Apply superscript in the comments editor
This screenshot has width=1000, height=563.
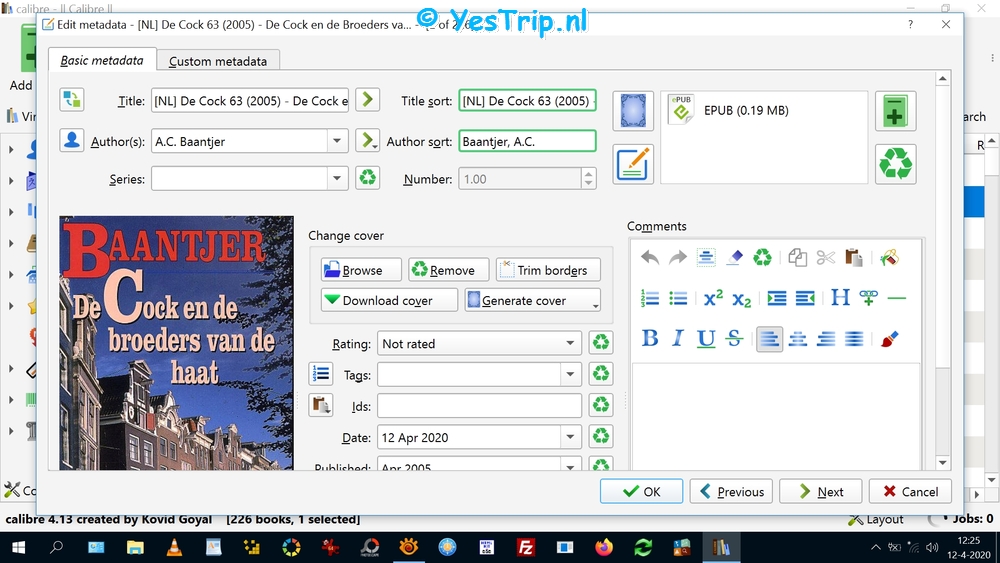(x=713, y=298)
